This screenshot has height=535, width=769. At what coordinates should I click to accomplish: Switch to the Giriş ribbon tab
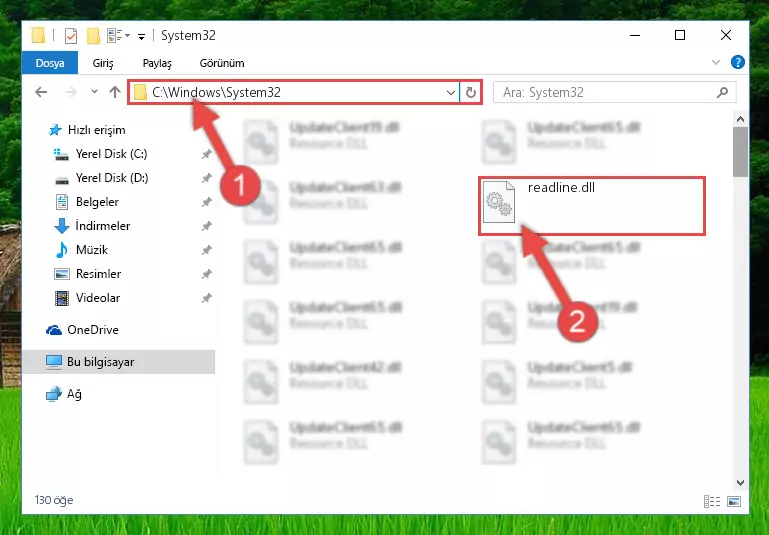(x=103, y=63)
